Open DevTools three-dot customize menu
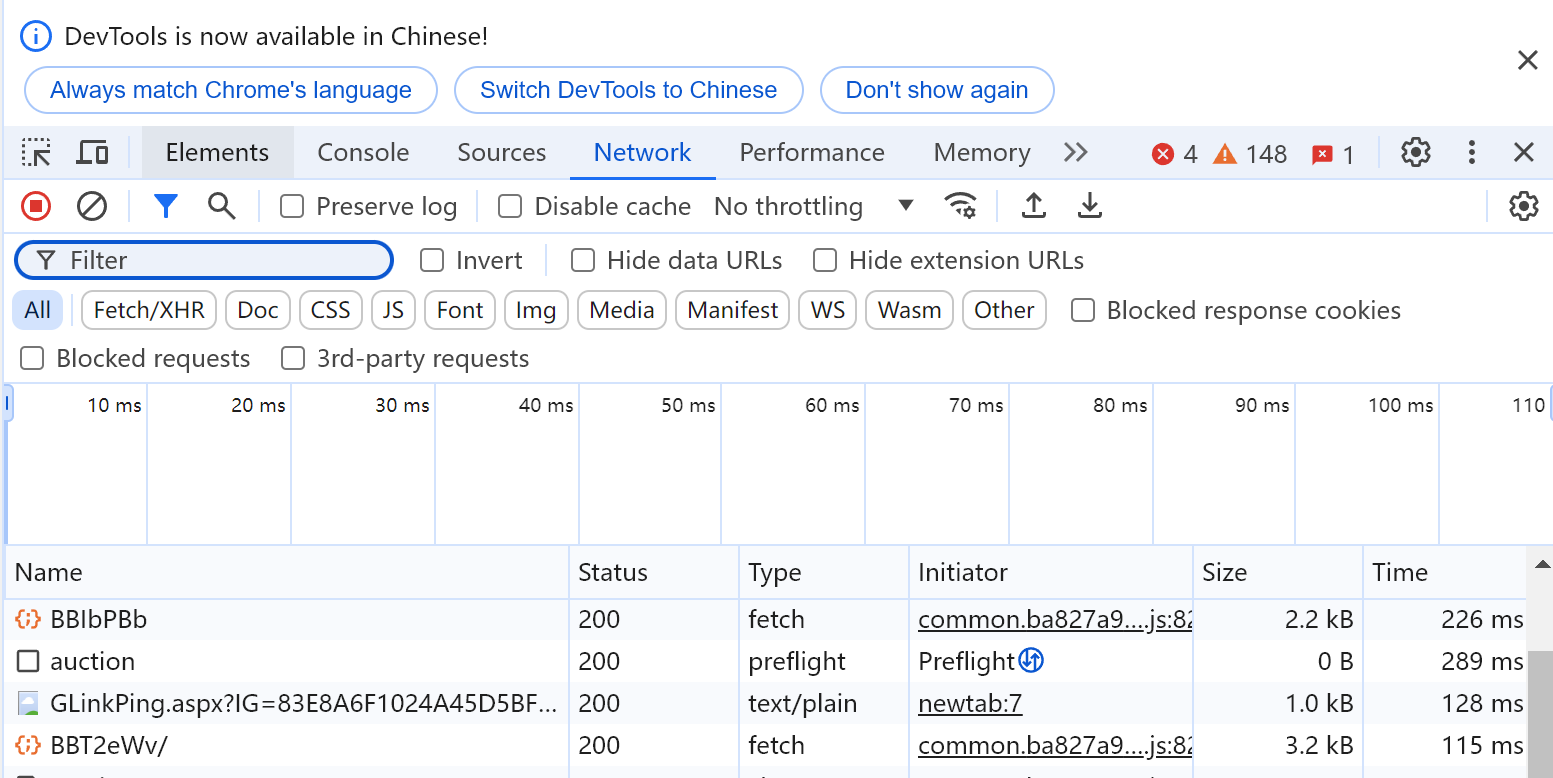The height and width of the screenshot is (778, 1553). pyautogui.click(x=1471, y=153)
